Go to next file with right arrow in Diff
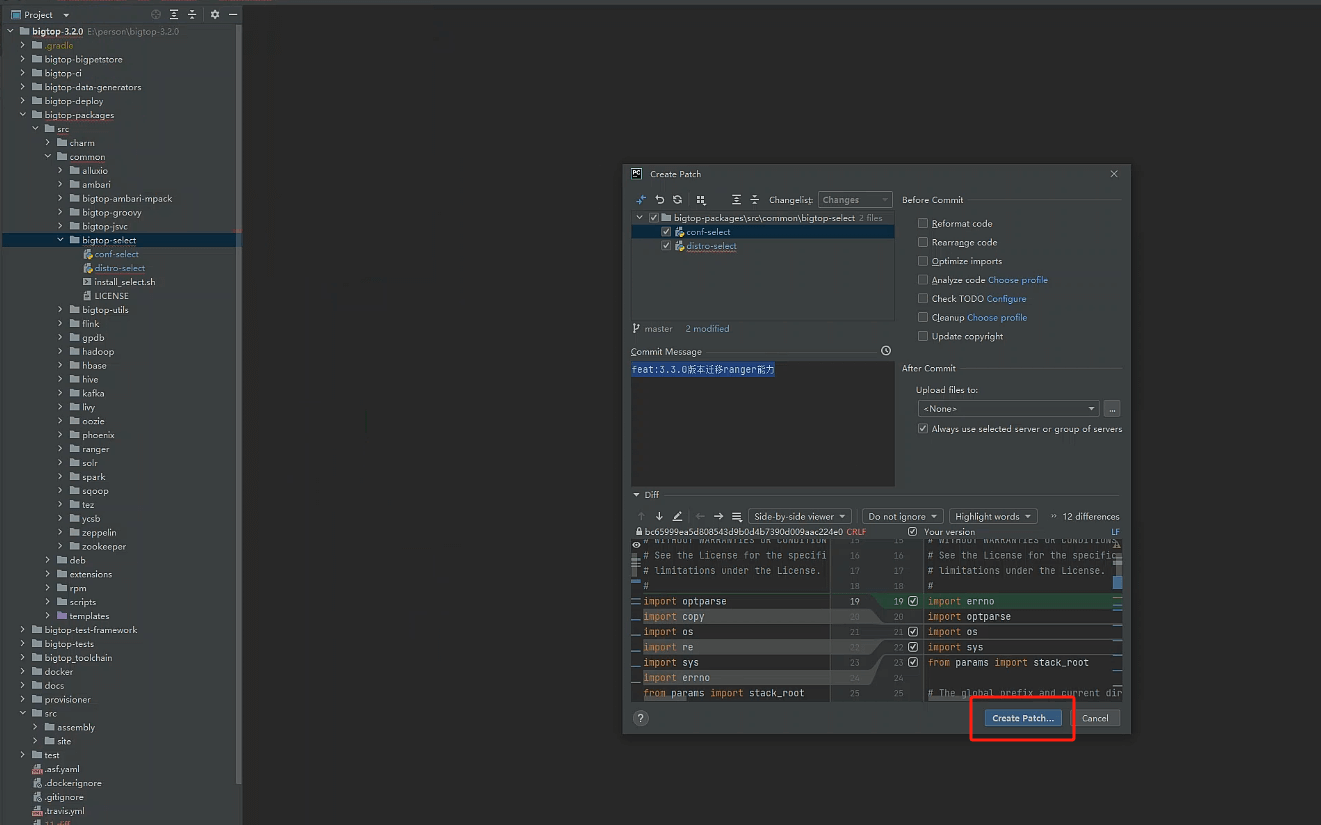The height and width of the screenshot is (825, 1321). pos(718,516)
